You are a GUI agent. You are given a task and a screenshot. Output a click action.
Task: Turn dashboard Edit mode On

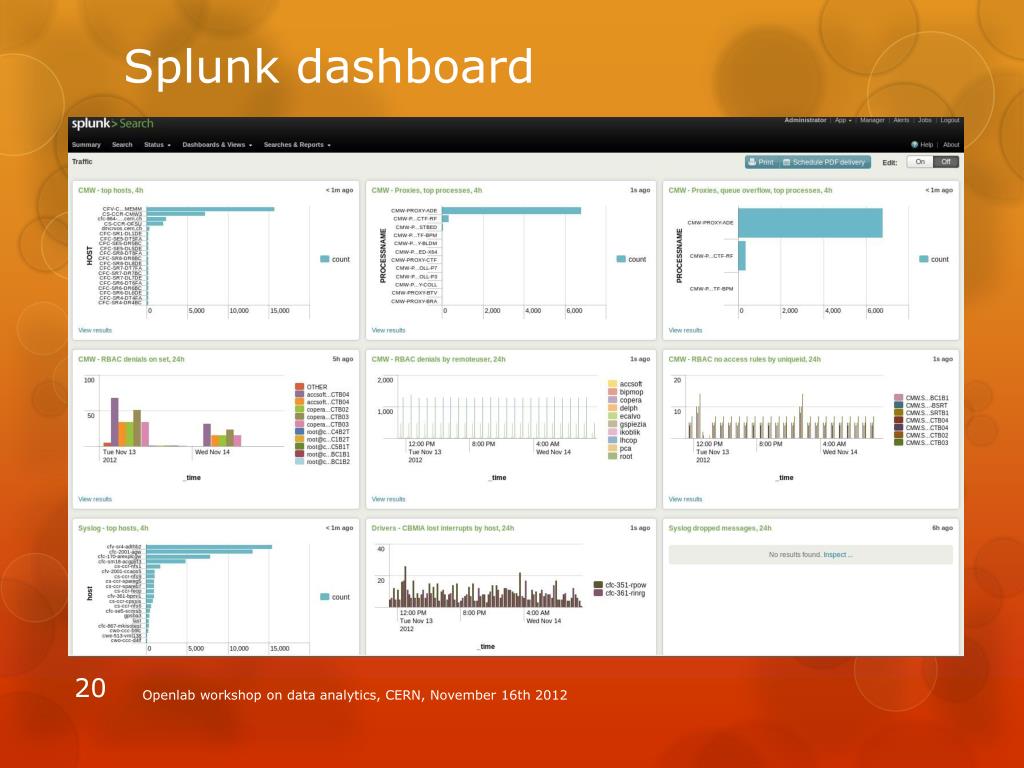pos(920,162)
